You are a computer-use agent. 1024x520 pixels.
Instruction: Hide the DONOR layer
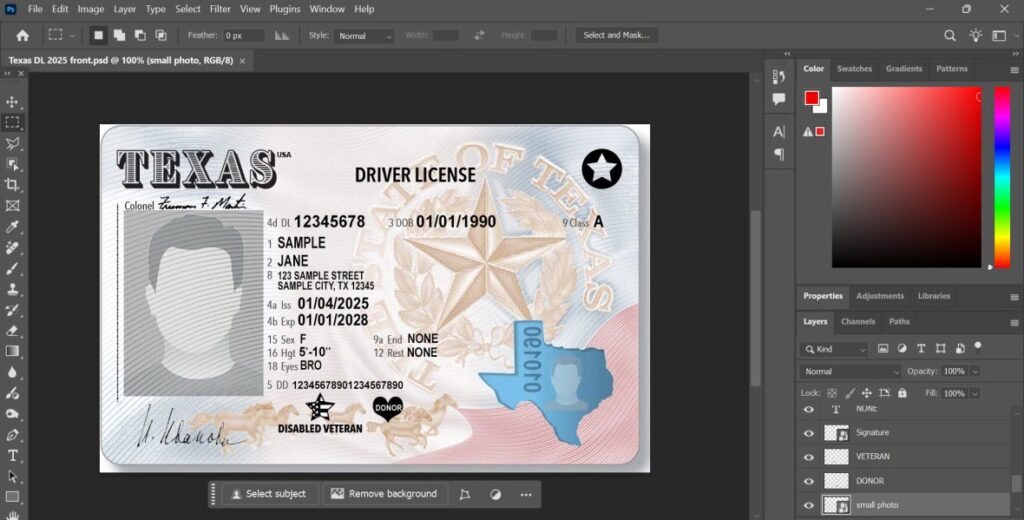point(809,481)
